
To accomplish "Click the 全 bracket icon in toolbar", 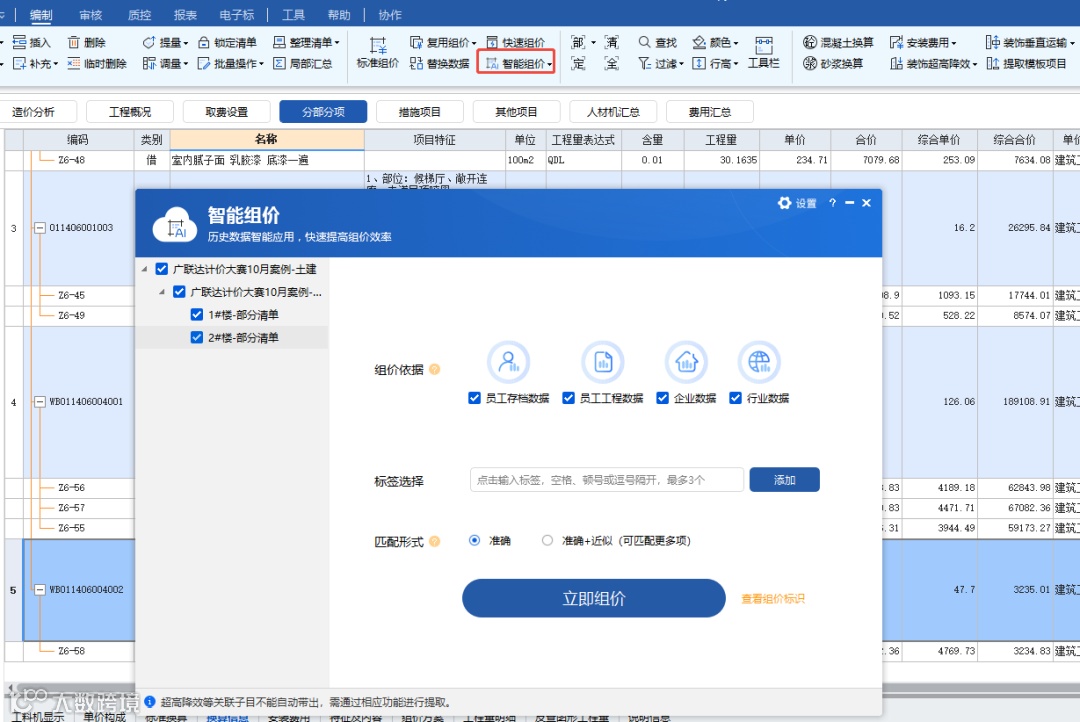I will (x=612, y=63).
